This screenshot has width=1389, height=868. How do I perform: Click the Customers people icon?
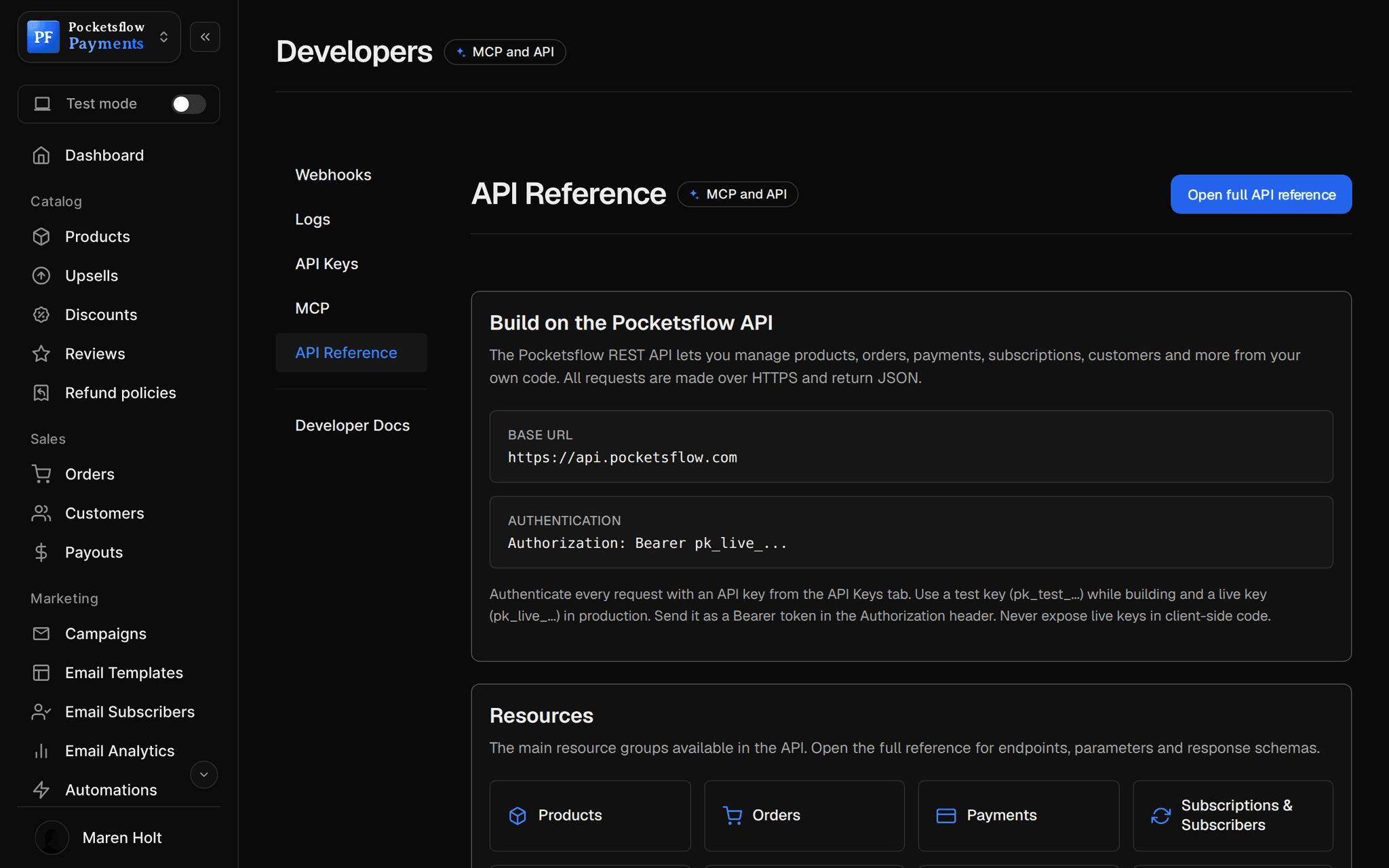41,513
